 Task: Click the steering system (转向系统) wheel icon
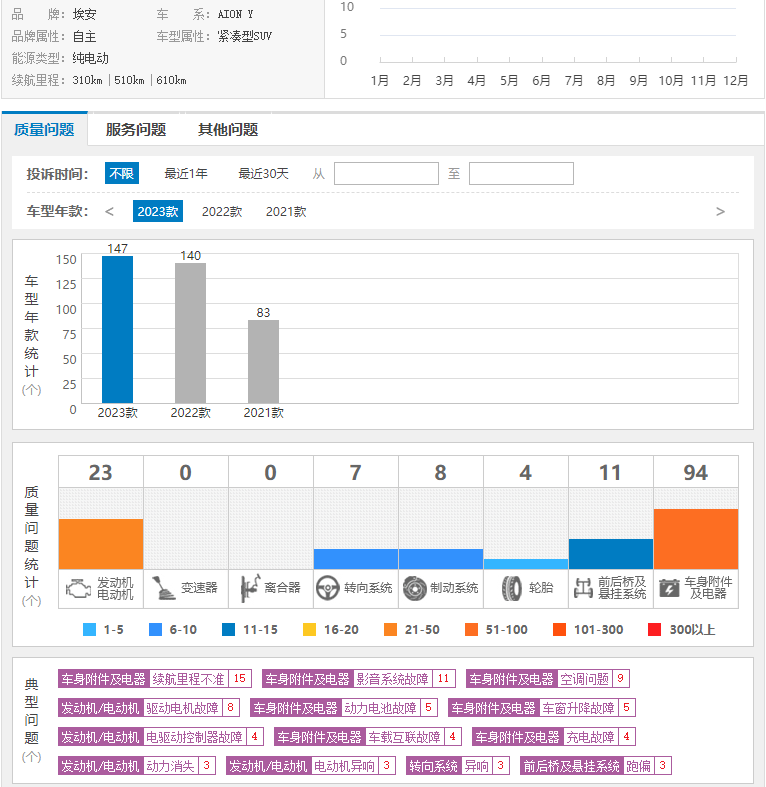pyautogui.click(x=328, y=588)
